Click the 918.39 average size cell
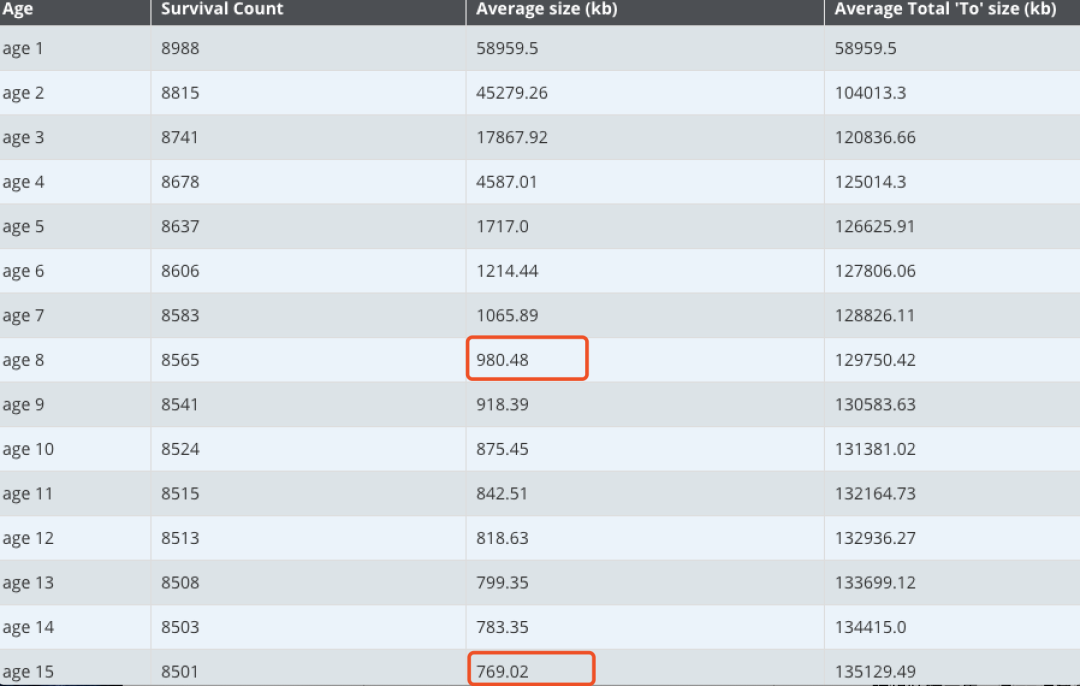 [x=502, y=404]
